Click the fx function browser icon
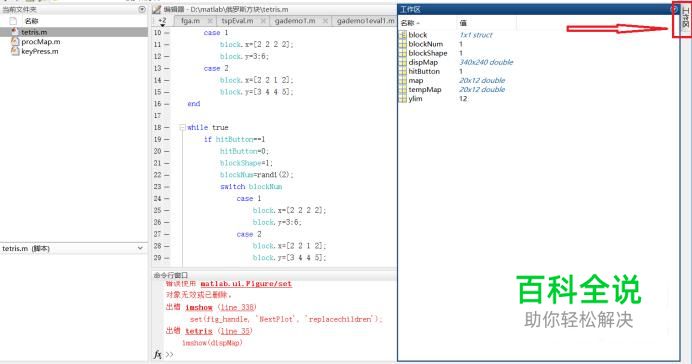Screen dimensions: 692x364 point(158,354)
